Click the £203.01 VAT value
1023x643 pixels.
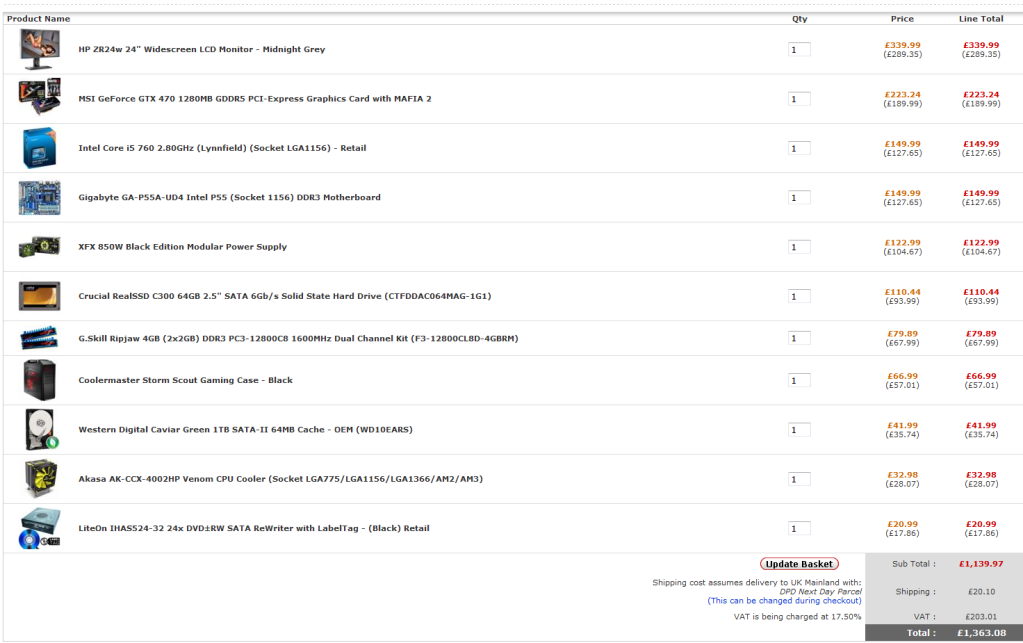(981, 617)
